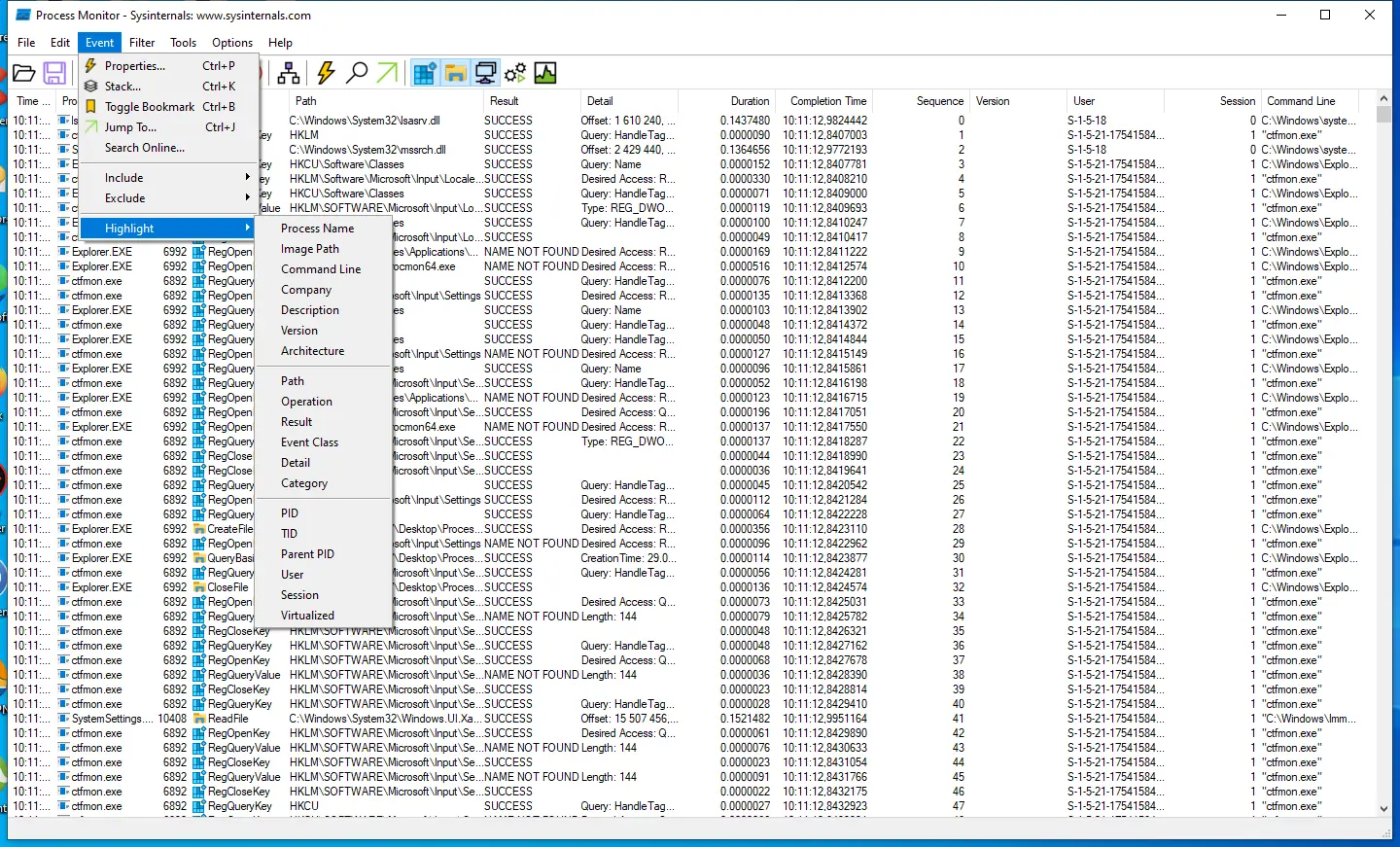Click the Find magnifier toolbar icon
Viewport: 1400px width, 847px height.
click(x=357, y=73)
